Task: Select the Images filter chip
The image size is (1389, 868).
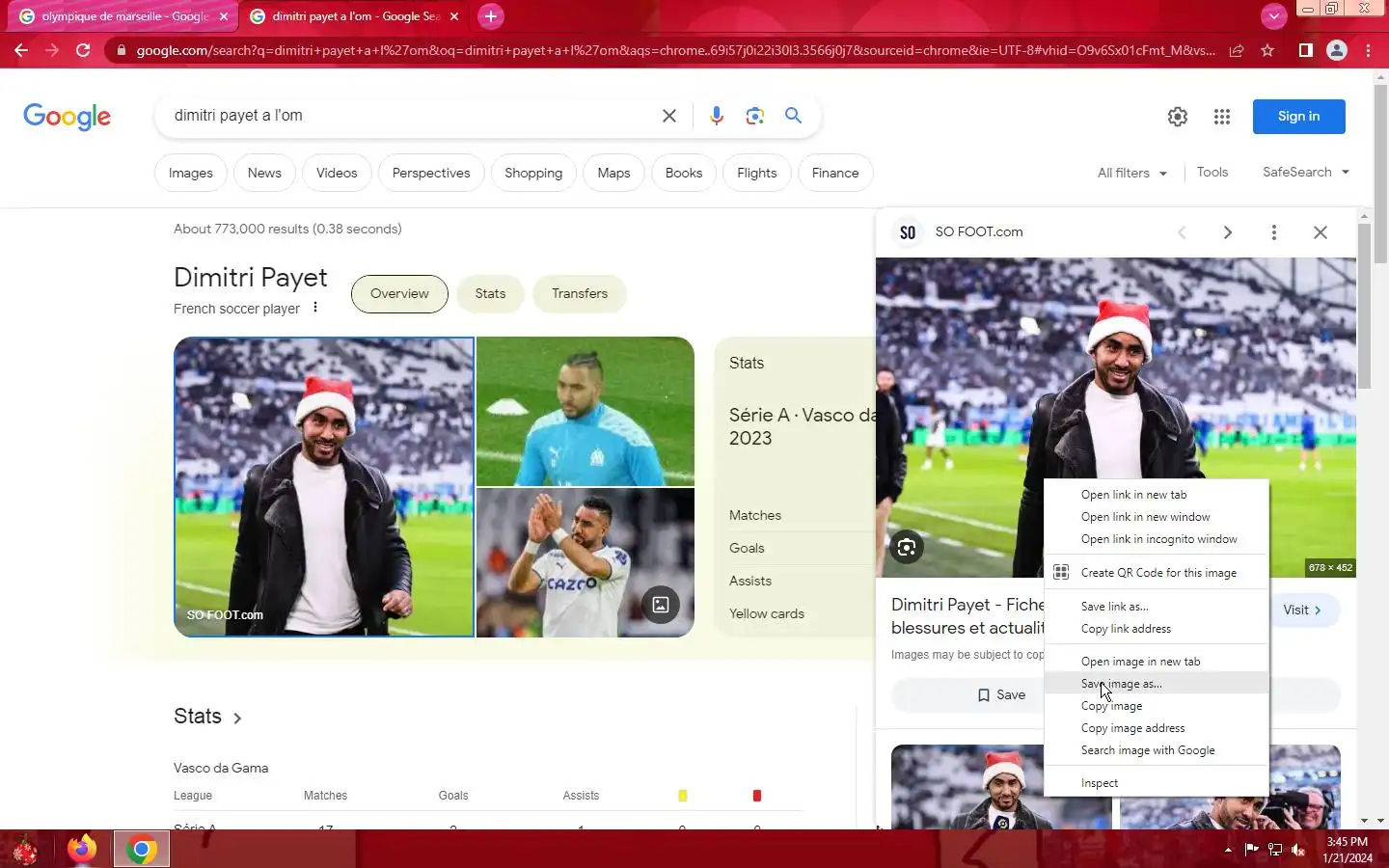Action: (x=190, y=173)
